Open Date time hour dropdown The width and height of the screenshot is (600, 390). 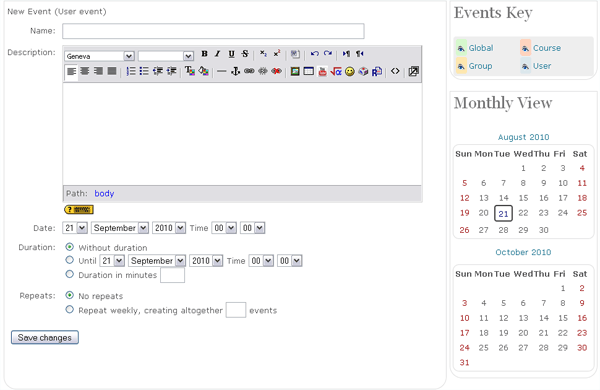[x=224, y=228]
